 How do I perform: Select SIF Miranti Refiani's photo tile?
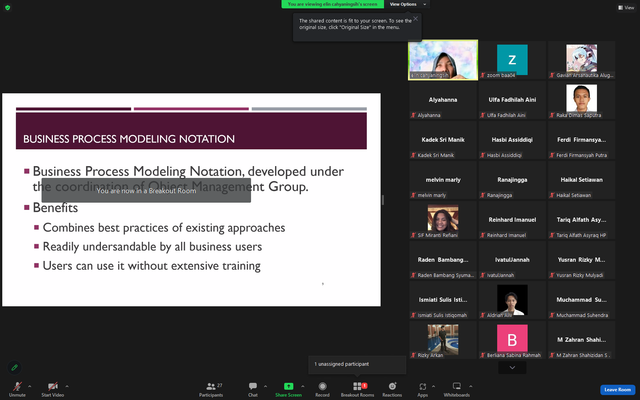[443, 220]
